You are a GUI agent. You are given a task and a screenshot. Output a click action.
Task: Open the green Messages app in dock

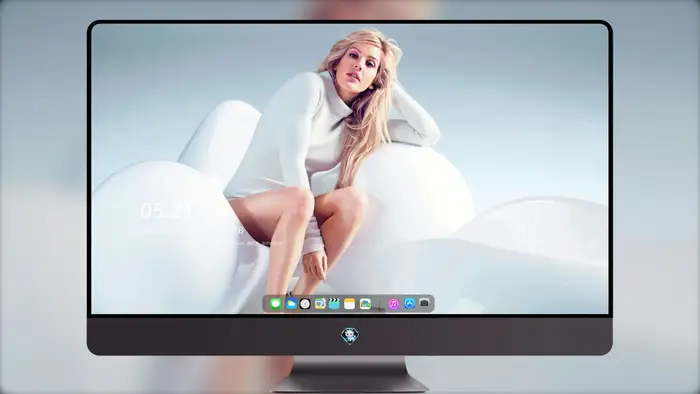(x=276, y=304)
